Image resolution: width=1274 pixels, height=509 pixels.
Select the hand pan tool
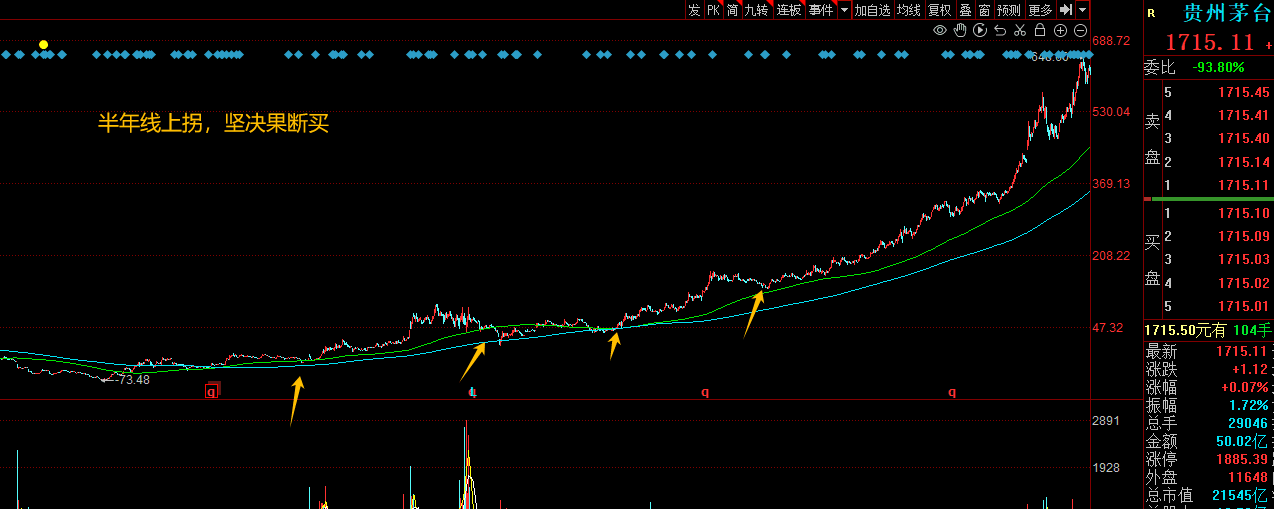960,30
